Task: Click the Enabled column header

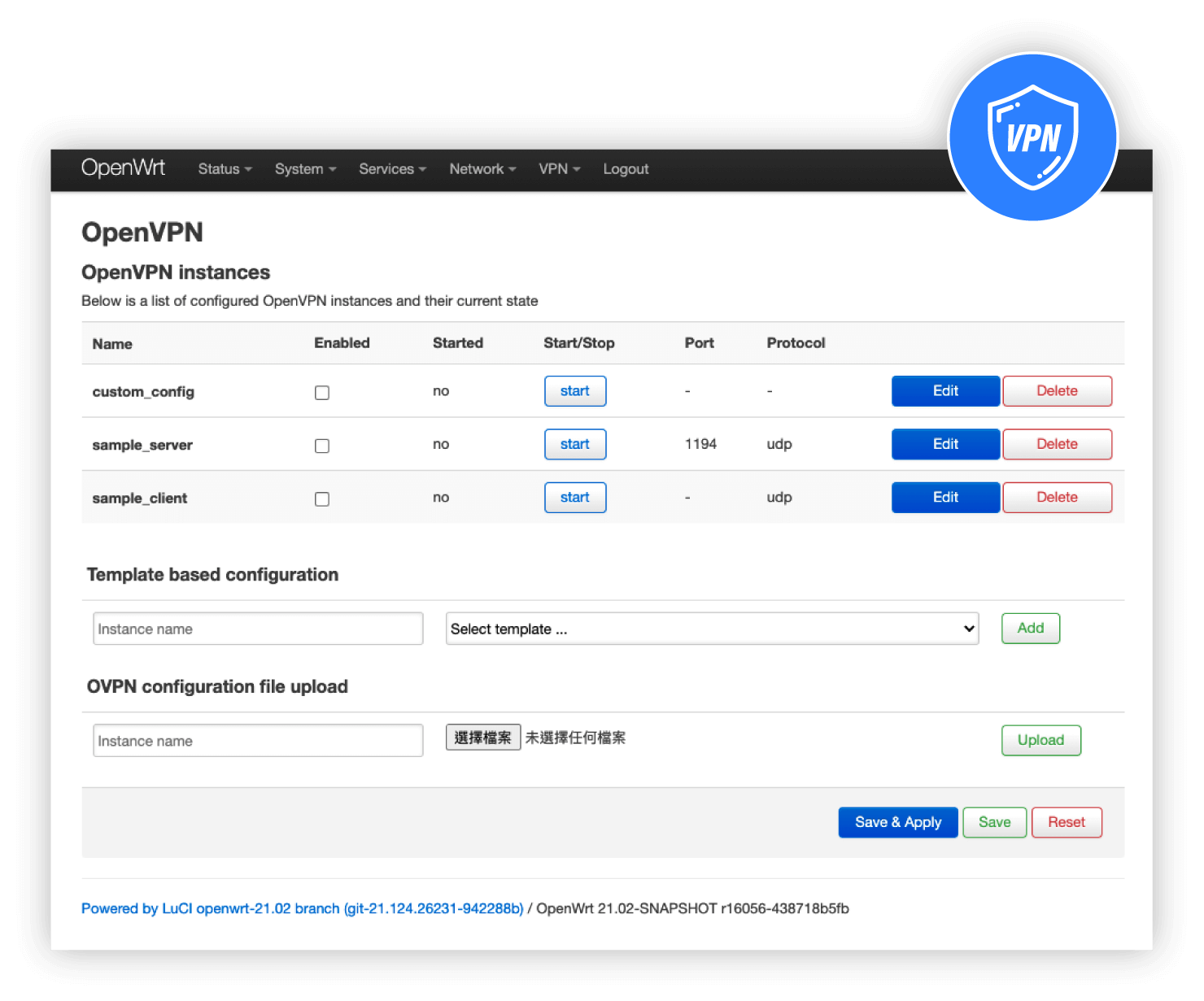Action: [x=342, y=343]
